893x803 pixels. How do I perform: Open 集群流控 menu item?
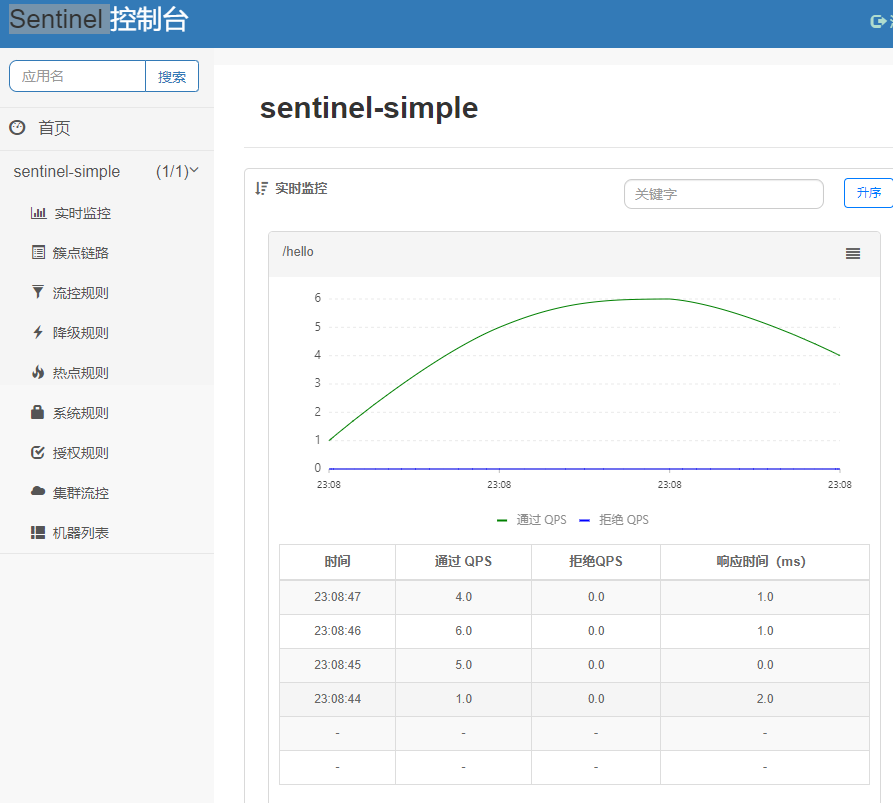81,493
